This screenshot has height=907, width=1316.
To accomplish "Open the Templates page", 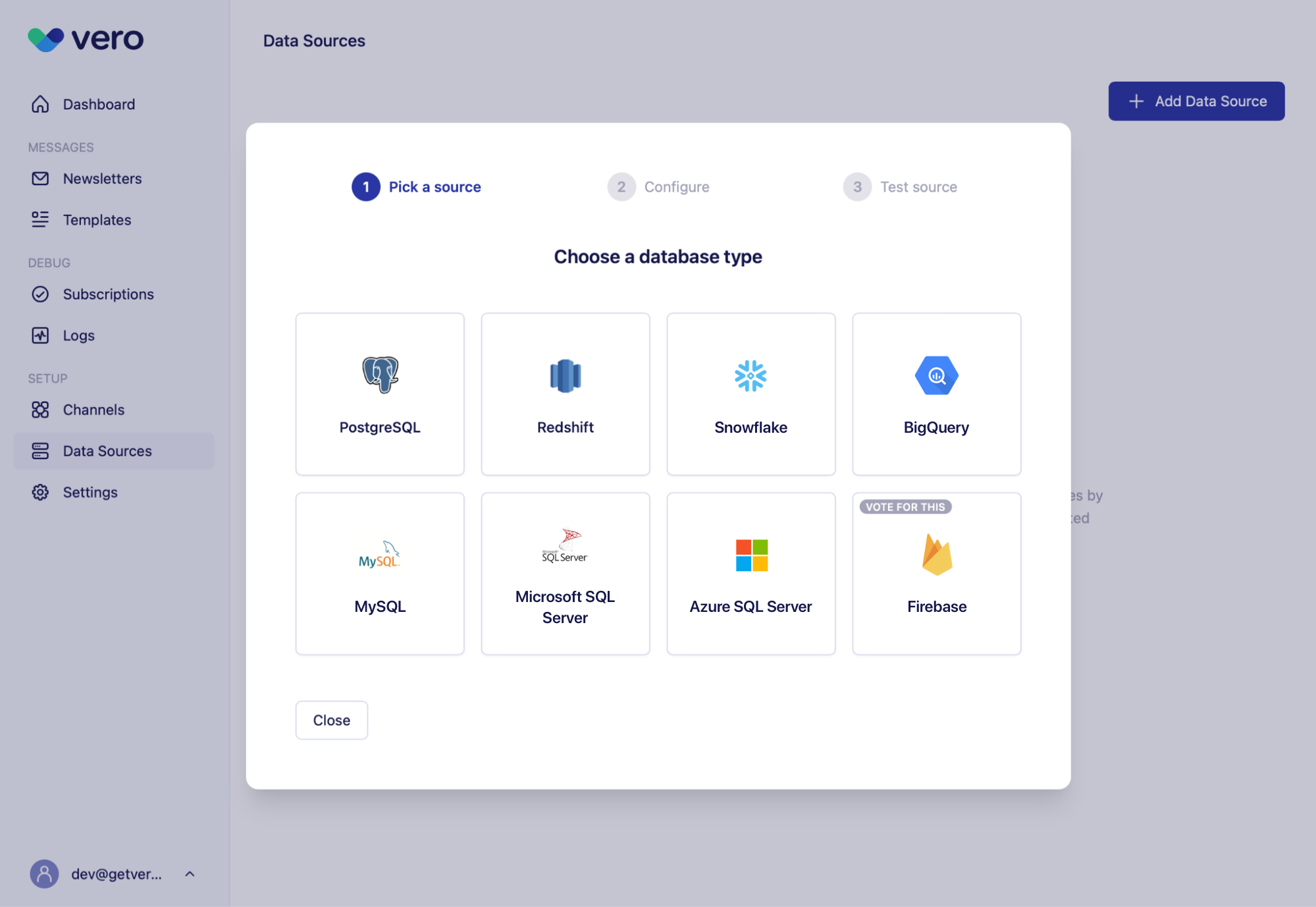I will coord(96,219).
